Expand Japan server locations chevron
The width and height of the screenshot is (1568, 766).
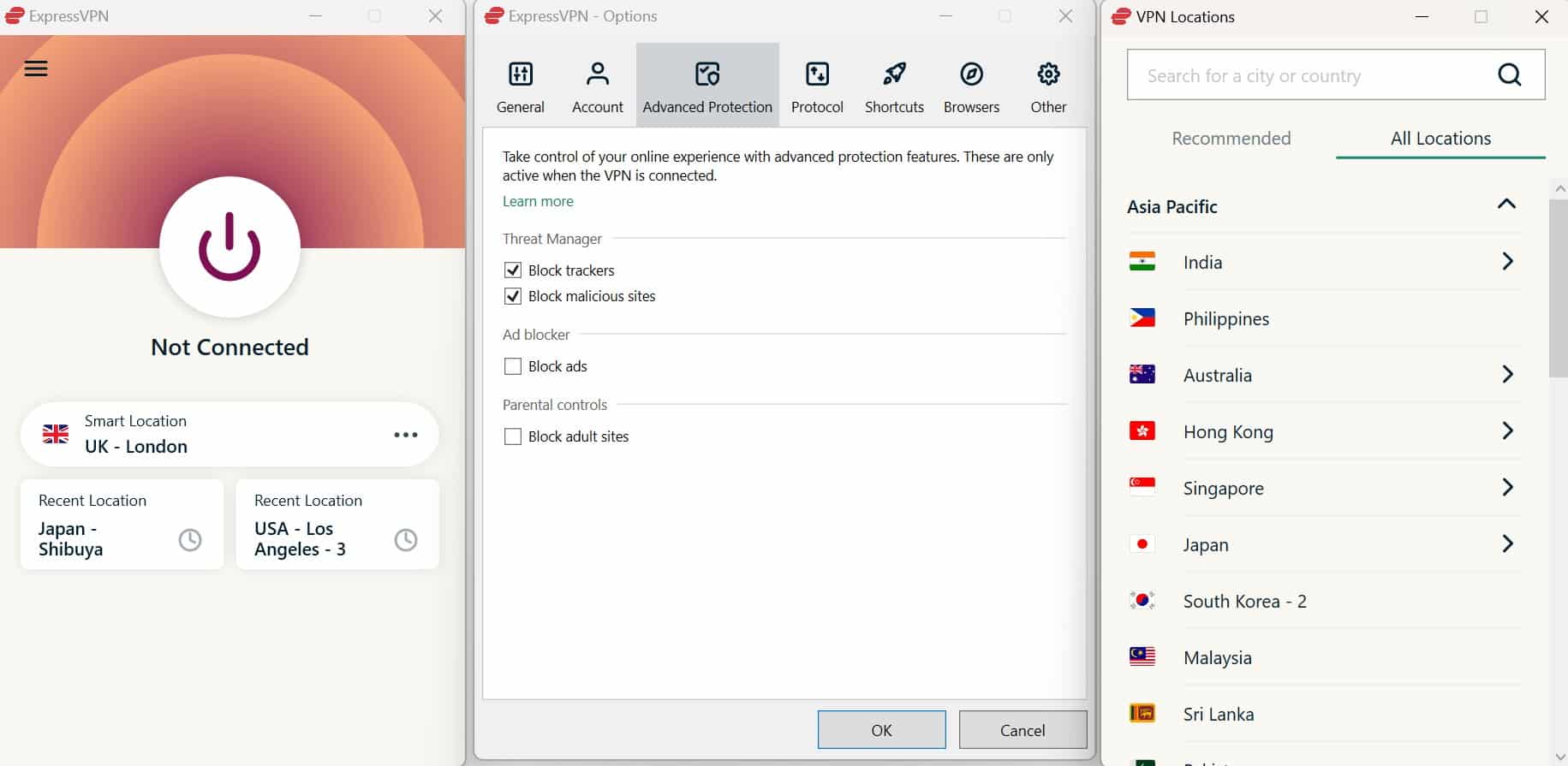[x=1508, y=543]
